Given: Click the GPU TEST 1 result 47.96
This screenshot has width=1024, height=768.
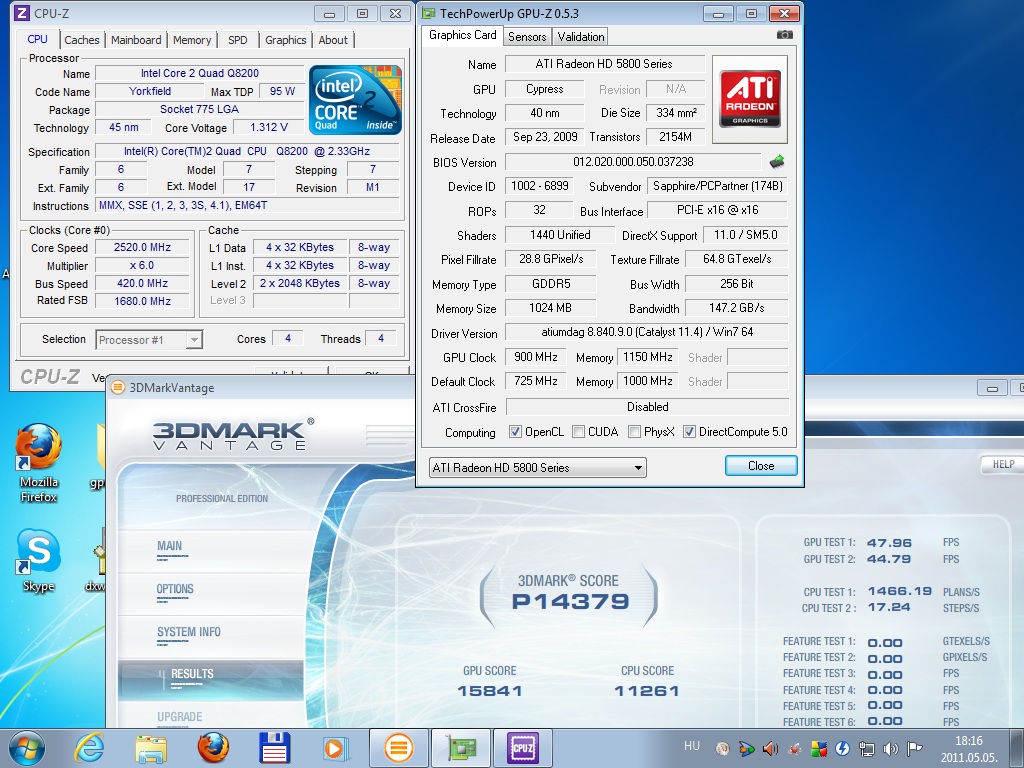Looking at the screenshot, I should click(x=889, y=543).
